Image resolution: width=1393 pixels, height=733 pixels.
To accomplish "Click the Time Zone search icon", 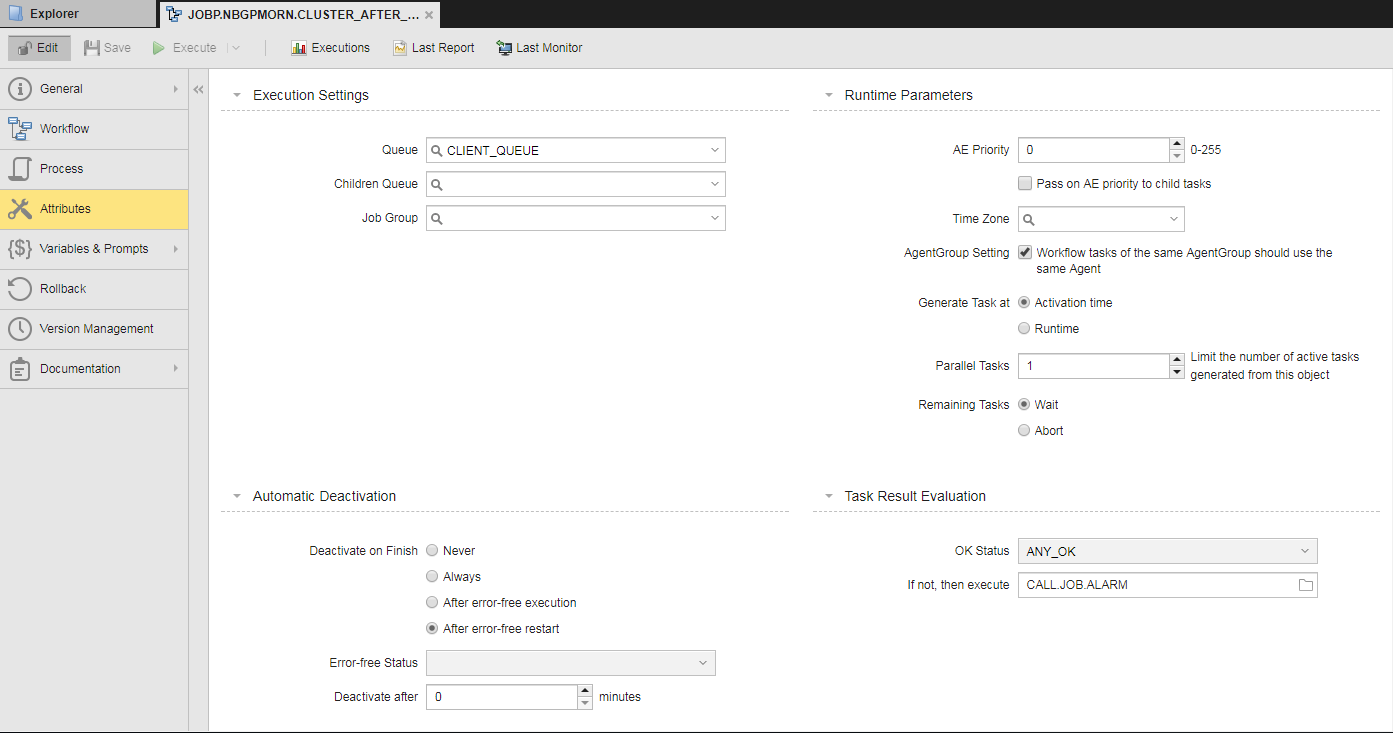I will tap(1028, 219).
